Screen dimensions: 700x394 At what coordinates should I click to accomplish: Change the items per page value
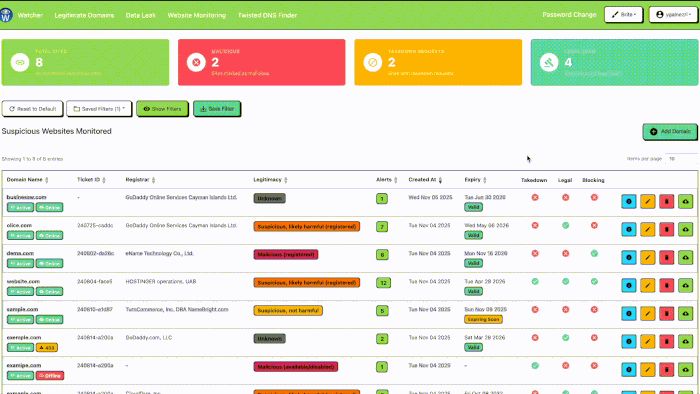click(x=681, y=159)
